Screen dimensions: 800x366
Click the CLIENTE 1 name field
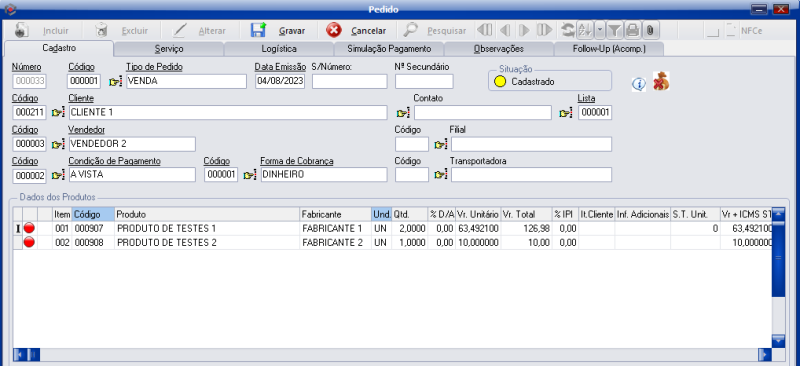tap(228, 113)
